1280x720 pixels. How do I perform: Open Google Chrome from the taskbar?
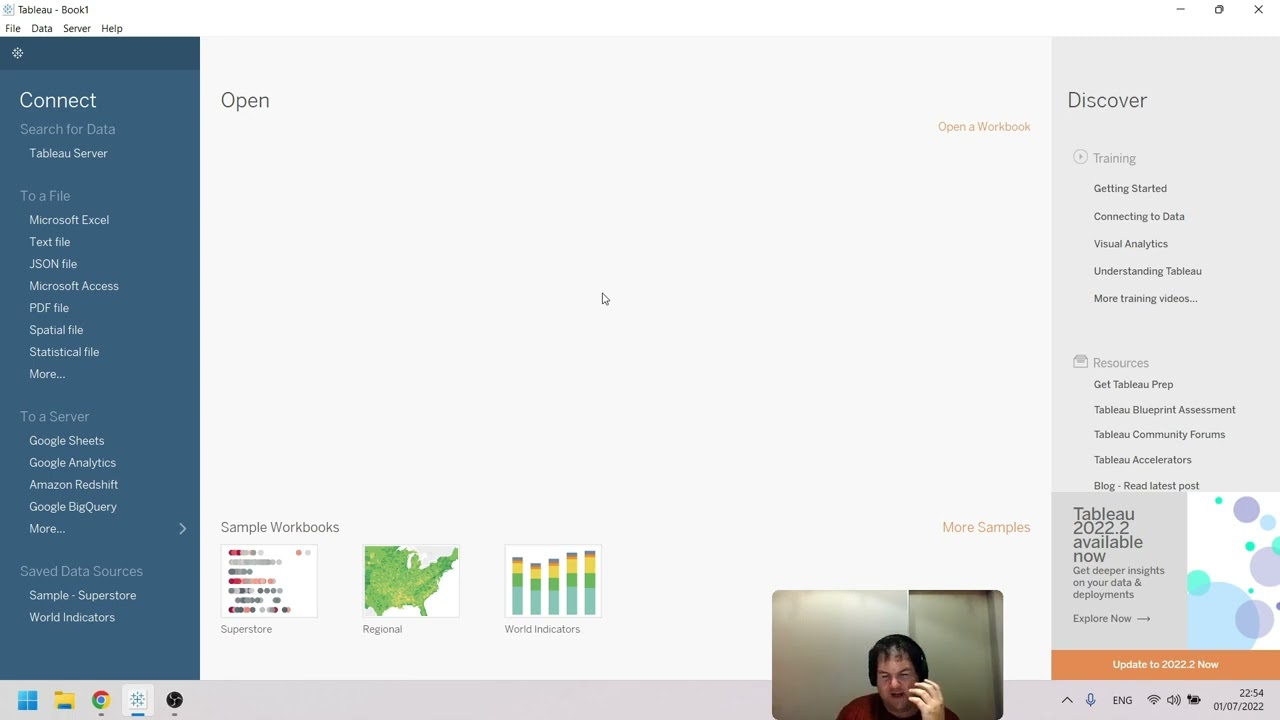(101, 700)
